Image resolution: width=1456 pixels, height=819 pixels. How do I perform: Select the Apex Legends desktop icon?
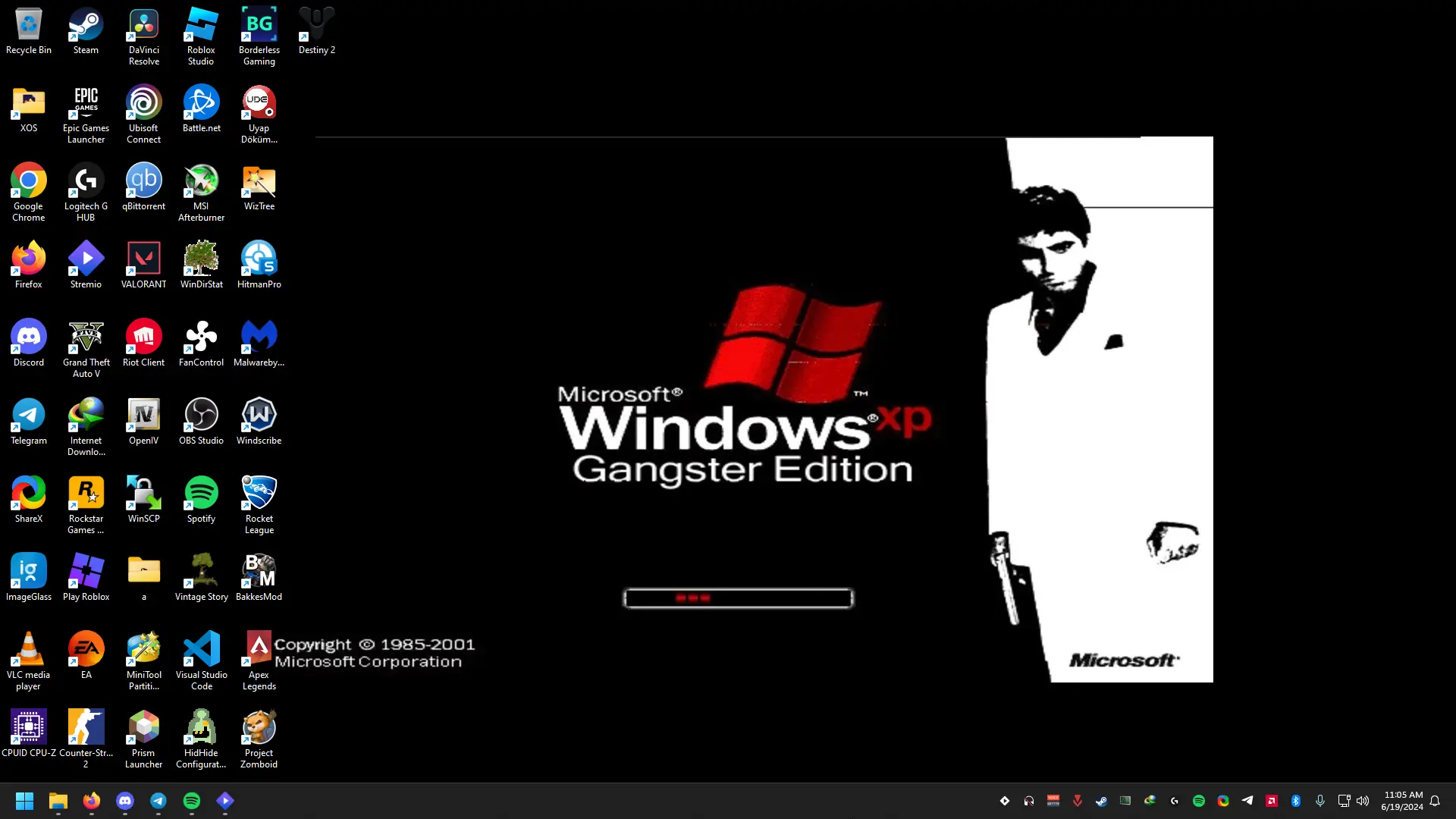pos(259,662)
